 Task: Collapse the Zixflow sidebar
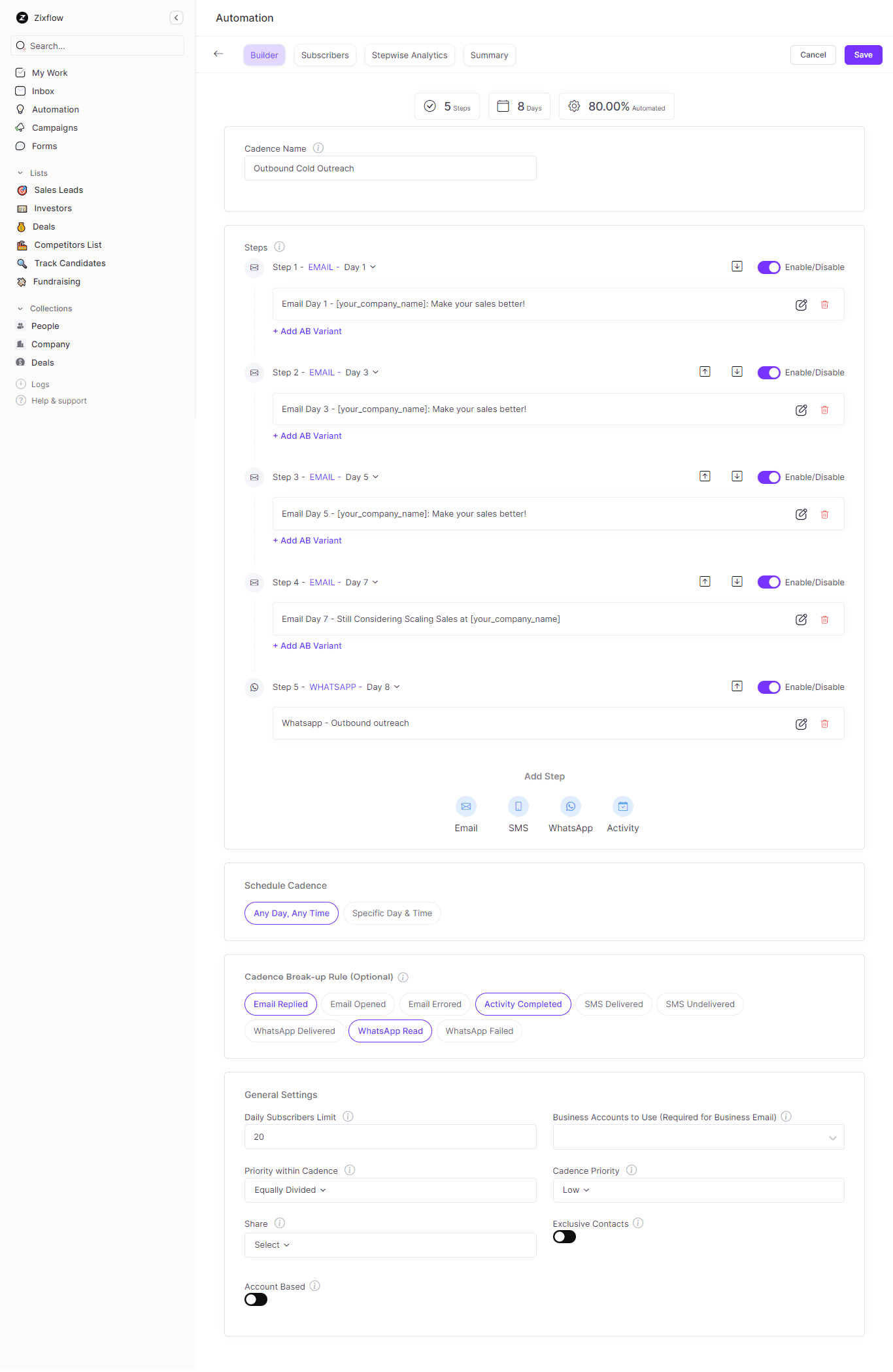click(x=177, y=18)
